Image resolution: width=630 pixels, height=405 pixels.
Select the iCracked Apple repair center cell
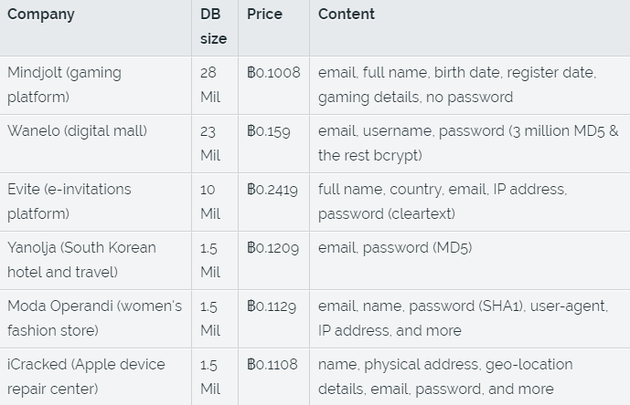coord(86,376)
